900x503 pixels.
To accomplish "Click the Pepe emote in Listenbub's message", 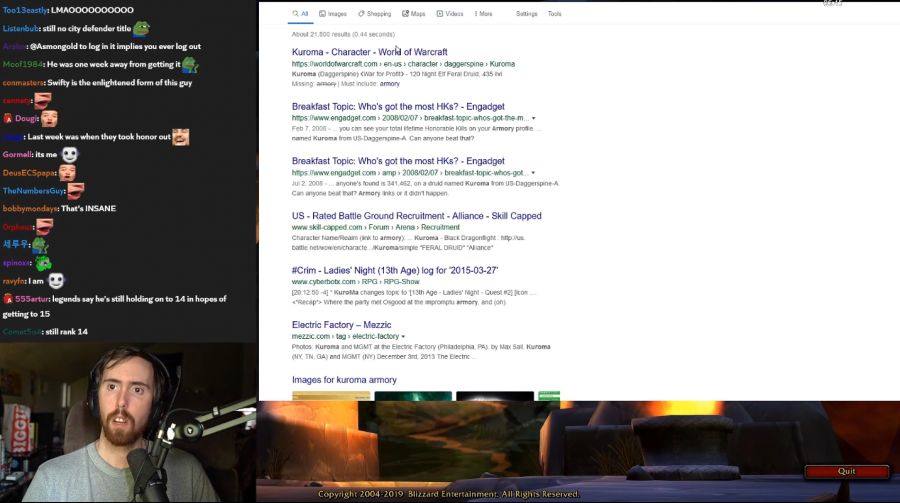I will pyautogui.click(x=141, y=28).
